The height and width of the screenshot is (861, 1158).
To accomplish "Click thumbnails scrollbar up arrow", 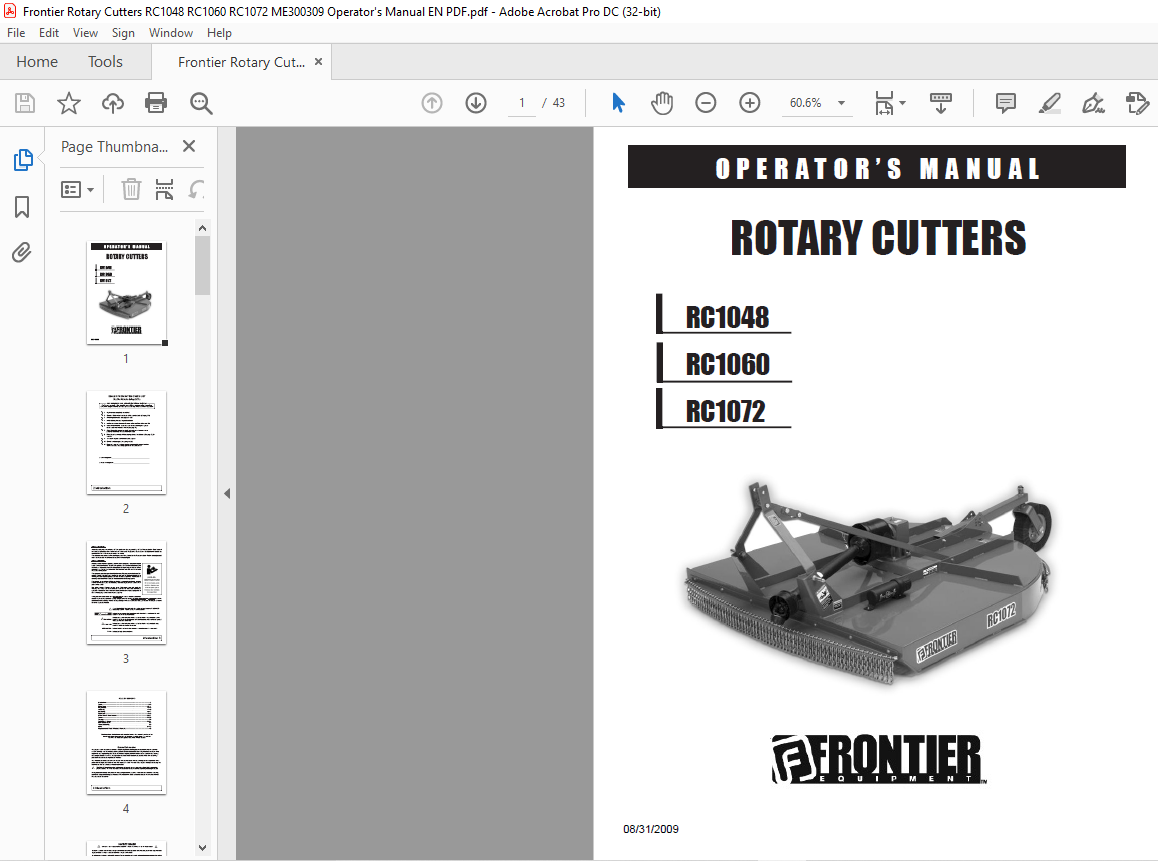I will click(x=202, y=228).
